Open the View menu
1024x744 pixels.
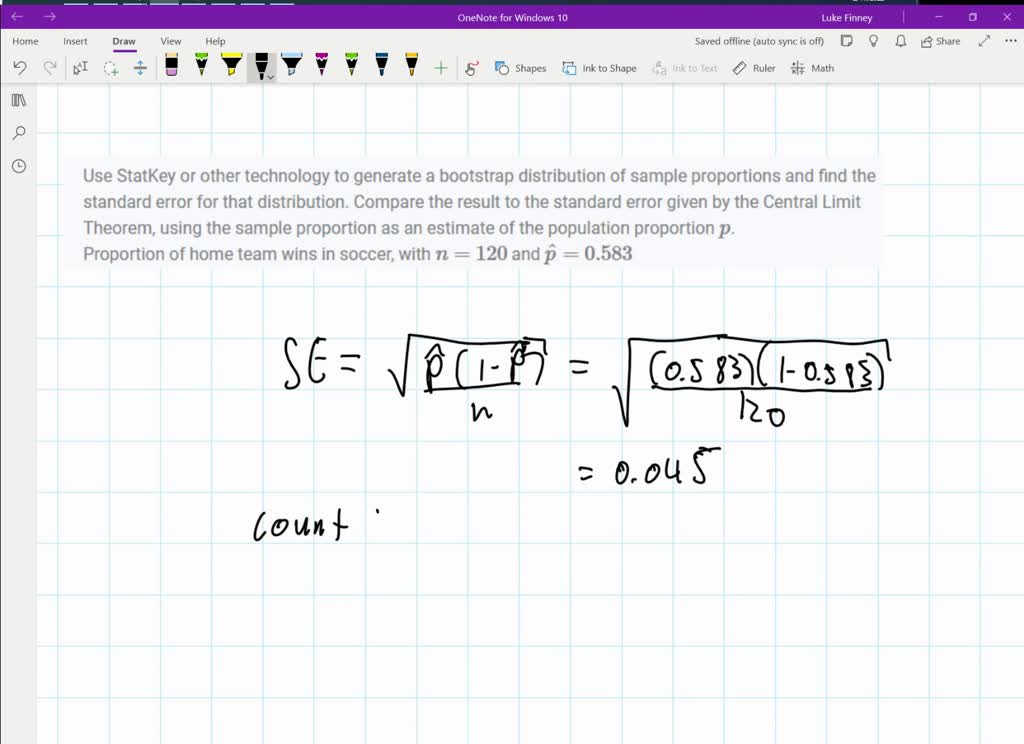pyautogui.click(x=170, y=41)
